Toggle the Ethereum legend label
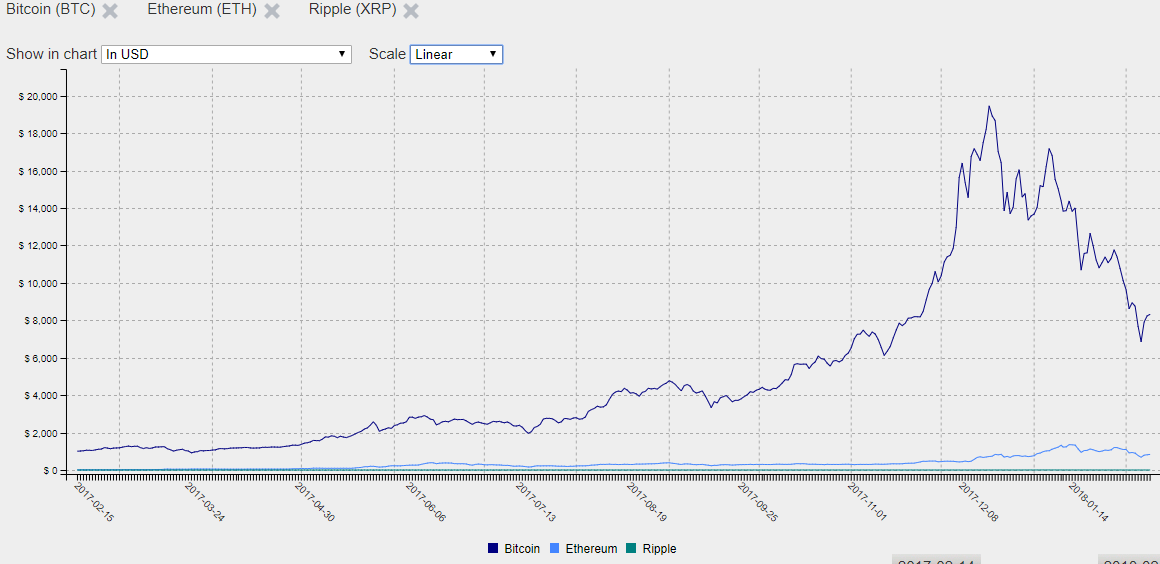 pyautogui.click(x=591, y=549)
